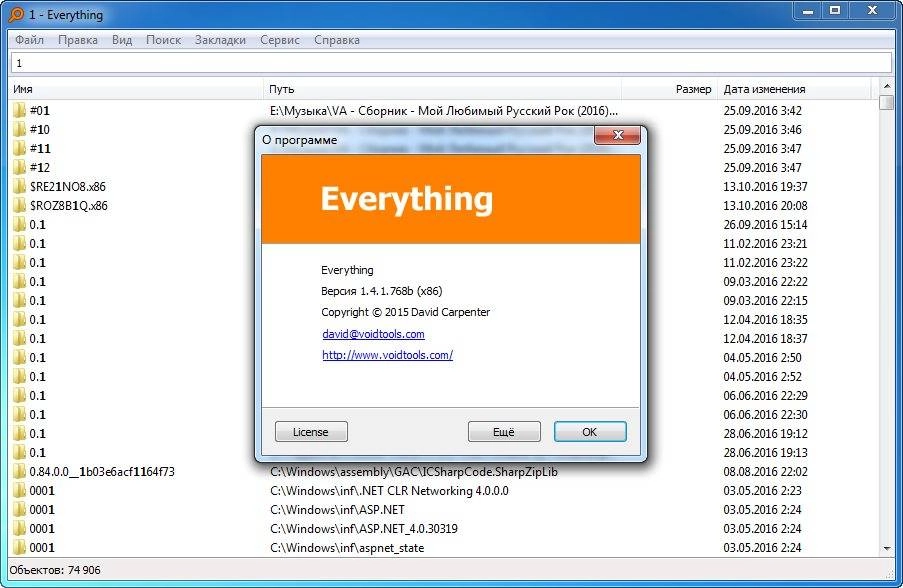Select 0001 folder icon in the aspnet_state row
The height and width of the screenshot is (588, 903).
(x=20, y=547)
